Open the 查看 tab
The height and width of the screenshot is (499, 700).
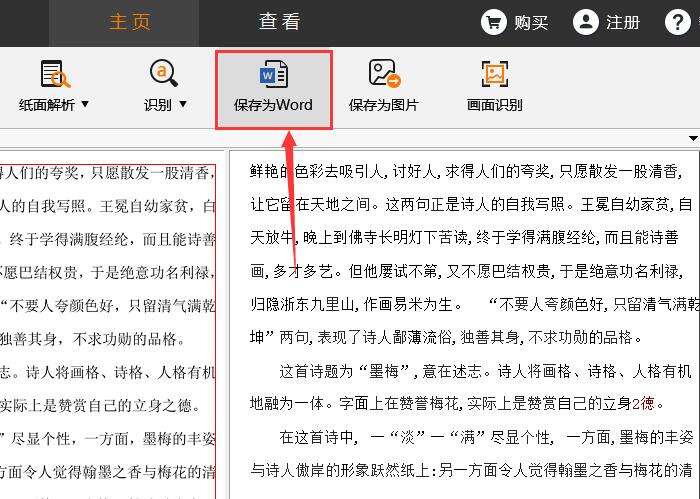point(279,21)
